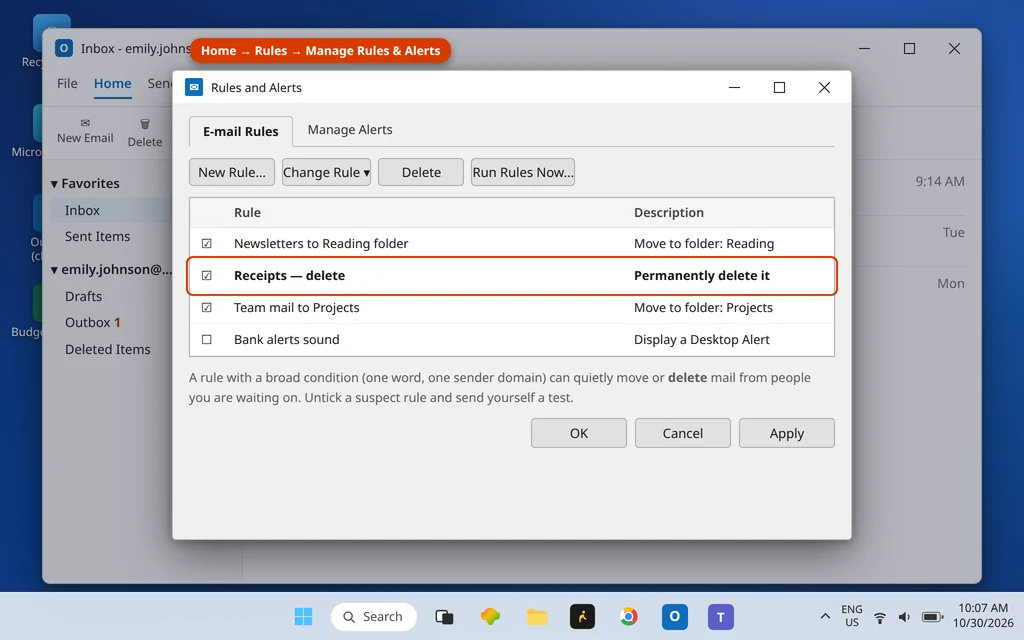The width and height of the screenshot is (1024, 640).
Task: Open the message received at 9:14 AM
Action: 940,182
